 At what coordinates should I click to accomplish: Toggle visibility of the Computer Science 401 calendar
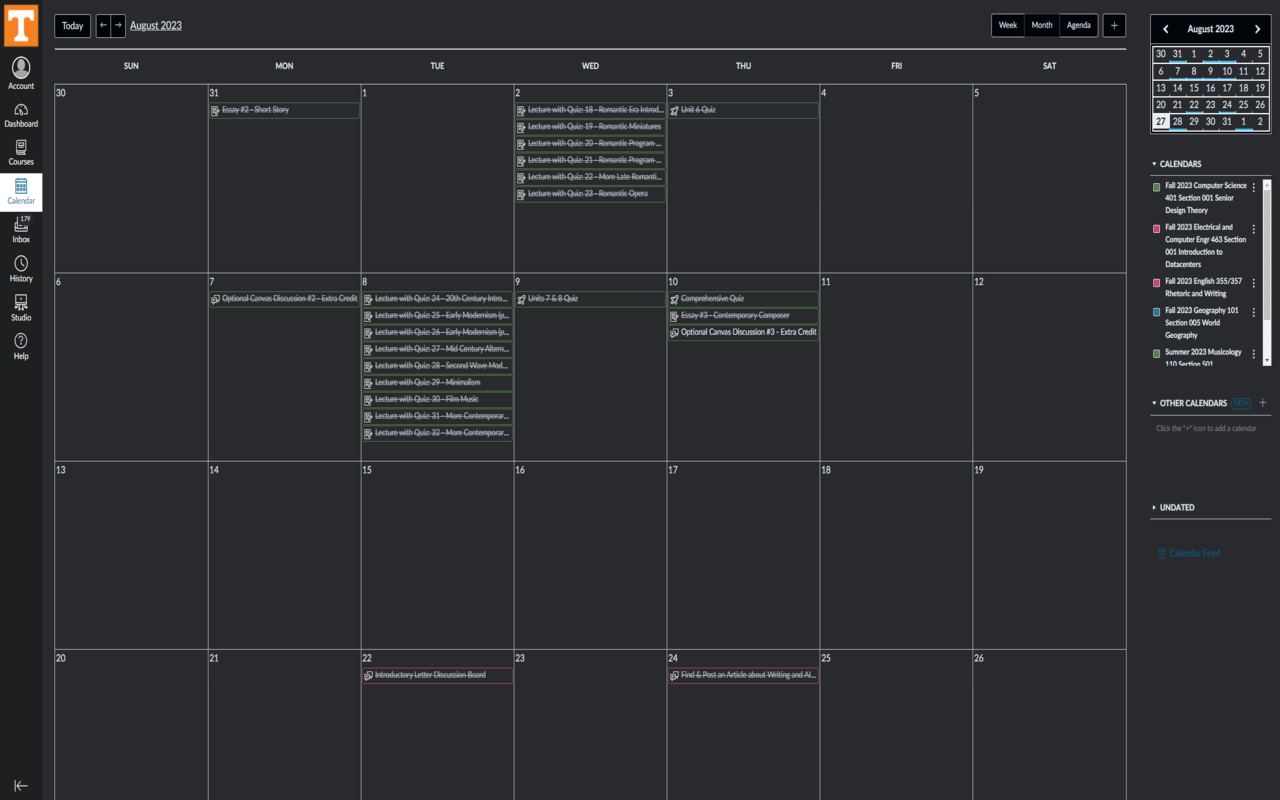click(1157, 187)
